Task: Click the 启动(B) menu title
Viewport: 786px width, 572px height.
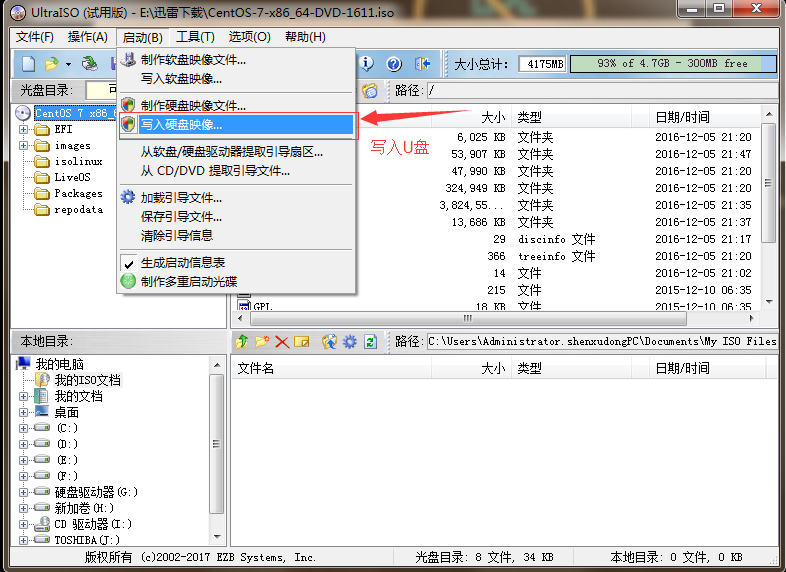Action: point(143,37)
